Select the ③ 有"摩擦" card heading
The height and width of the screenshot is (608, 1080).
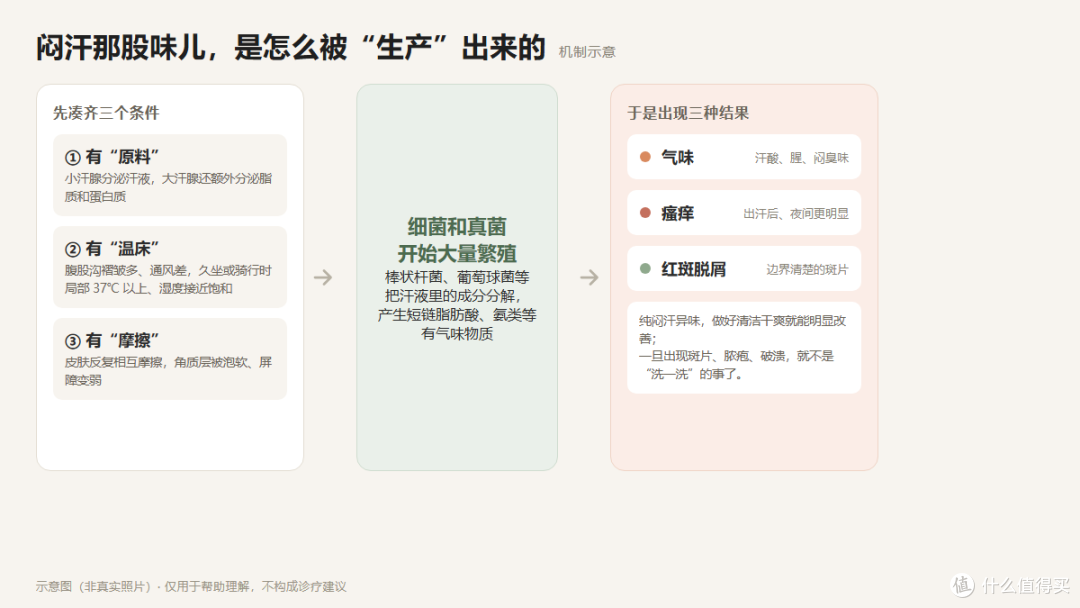coord(112,340)
